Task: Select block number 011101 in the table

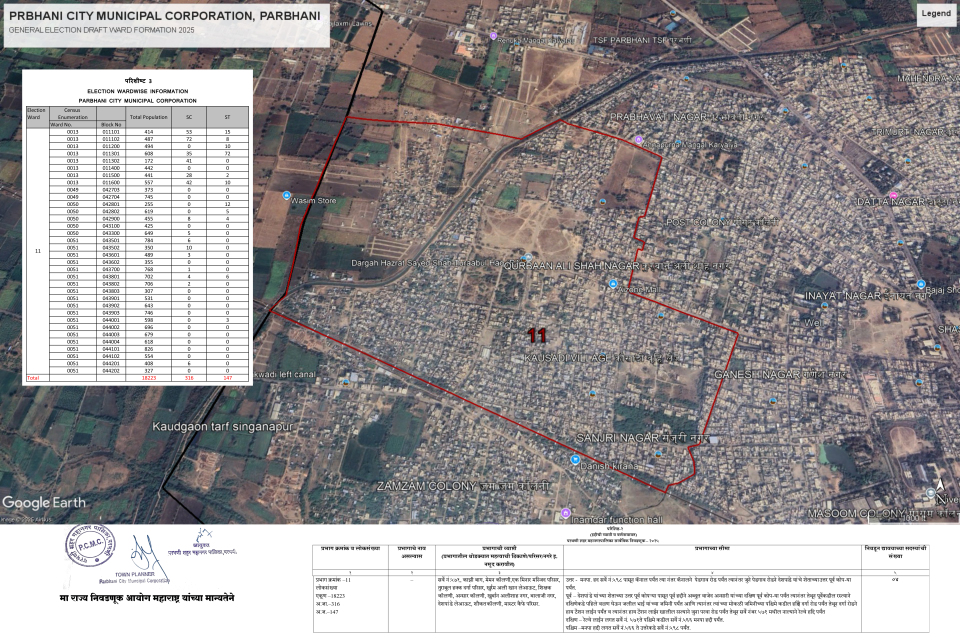Action: pos(111,132)
